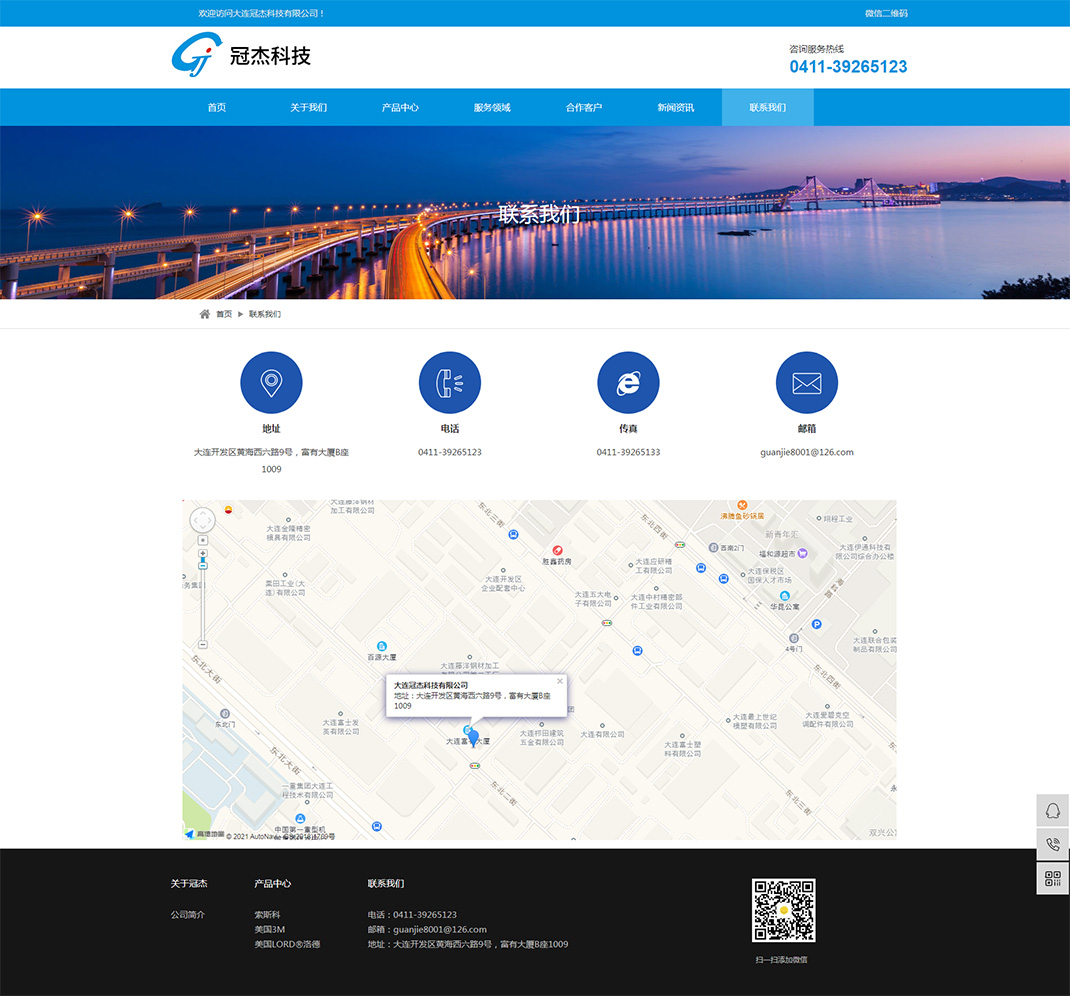Zoom in the map with plus button
The width and height of the screenshot is (1070, 996).
click(x=203, y=553)
